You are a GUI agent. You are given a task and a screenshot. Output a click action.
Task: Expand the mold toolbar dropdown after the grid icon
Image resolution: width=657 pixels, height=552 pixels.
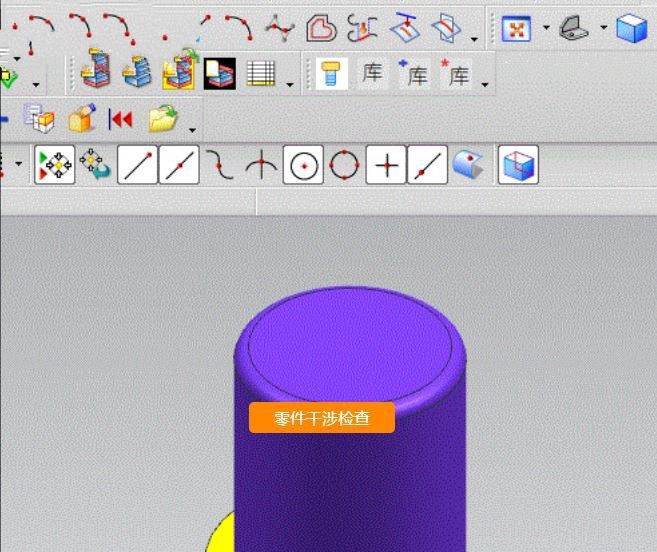pos(290,85)
